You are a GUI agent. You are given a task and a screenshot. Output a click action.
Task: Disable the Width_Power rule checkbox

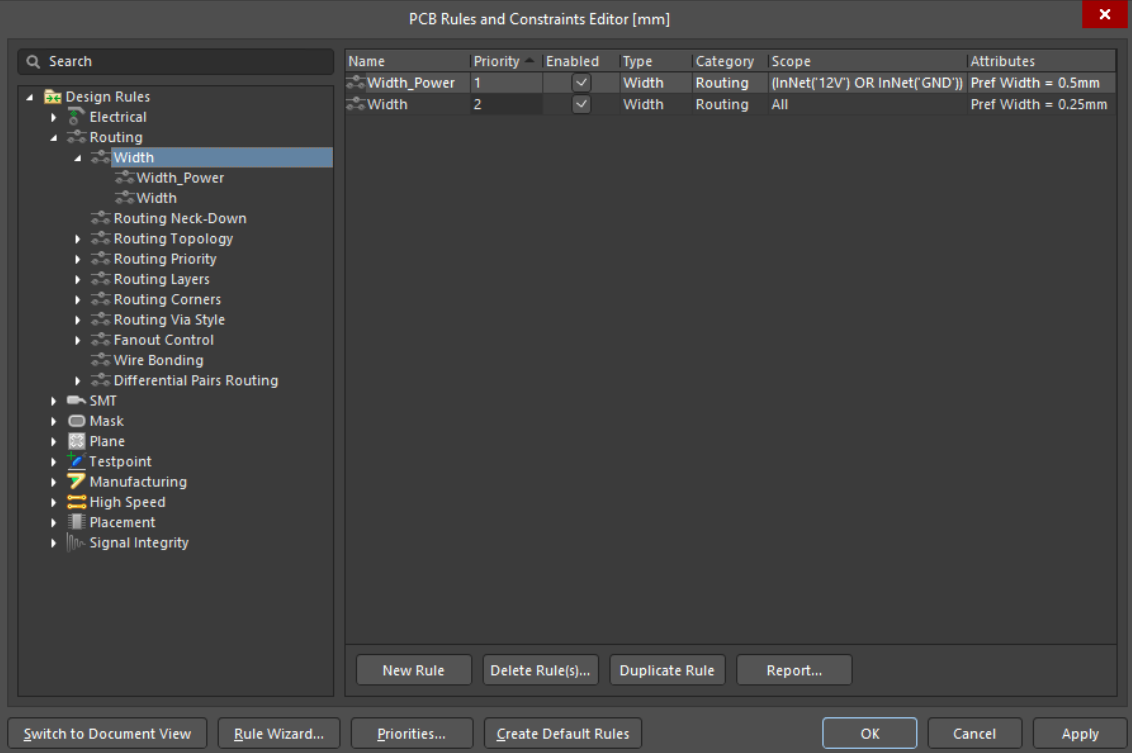pyautogui.click(x=581, y=83)
